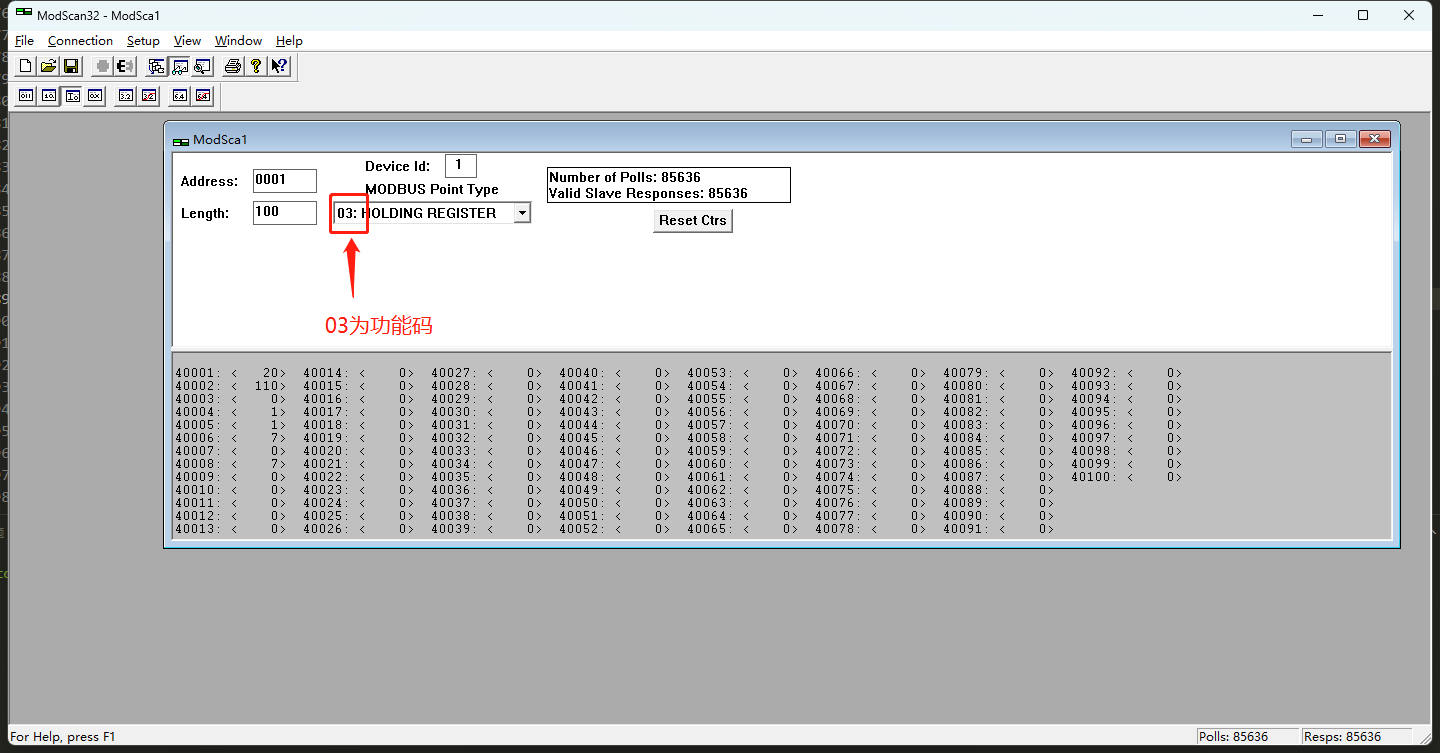Switch display to binary (011) format
This screenshot has width=1440, height=753.
26,96
